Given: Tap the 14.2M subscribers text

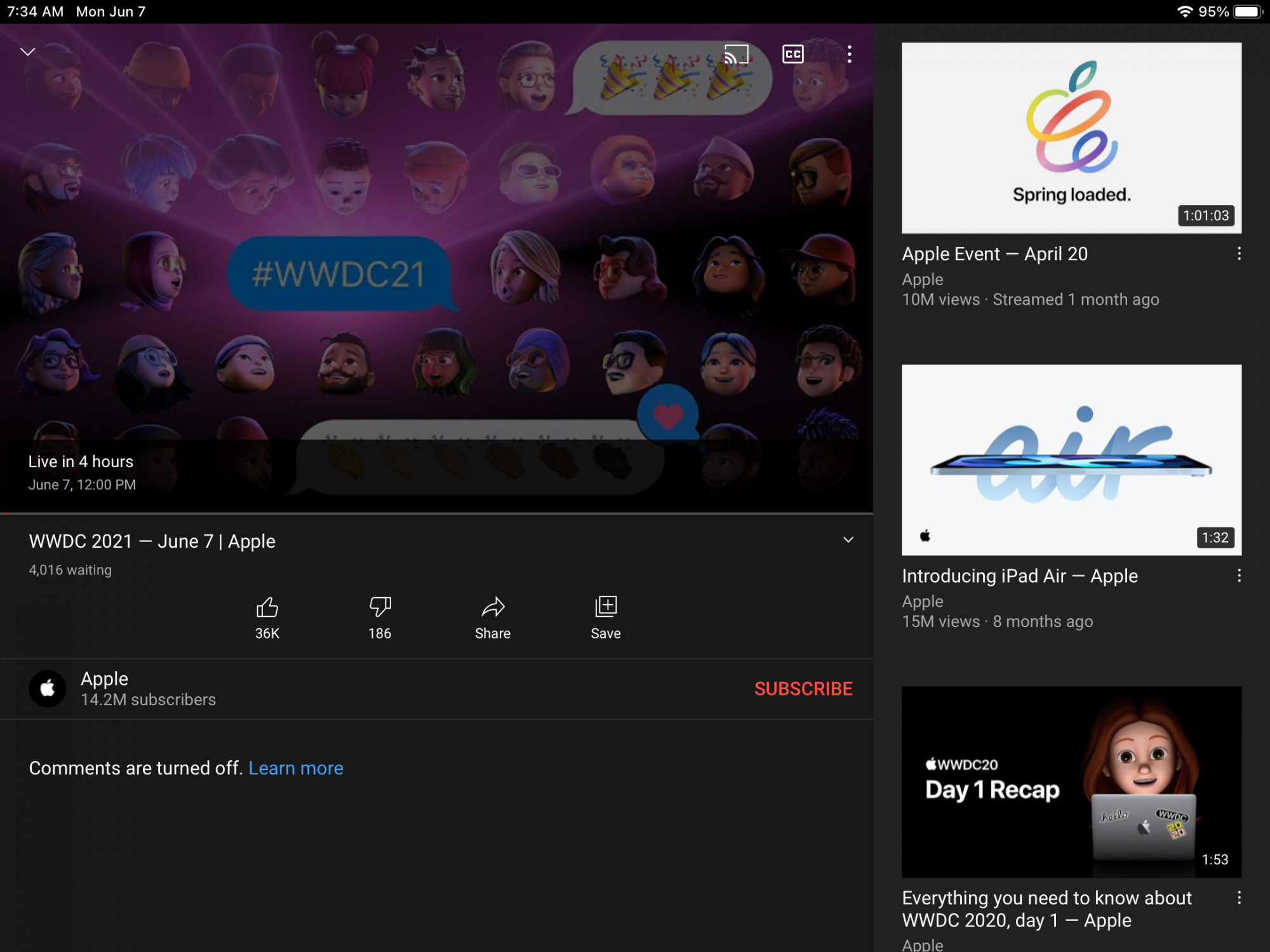Looking at the screenshot, I should (148, 699).
